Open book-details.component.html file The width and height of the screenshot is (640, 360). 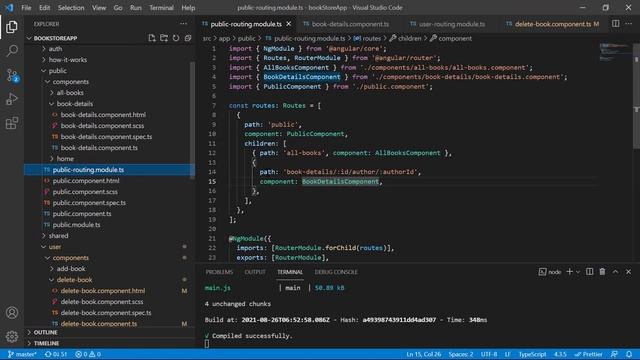point(103,115)
